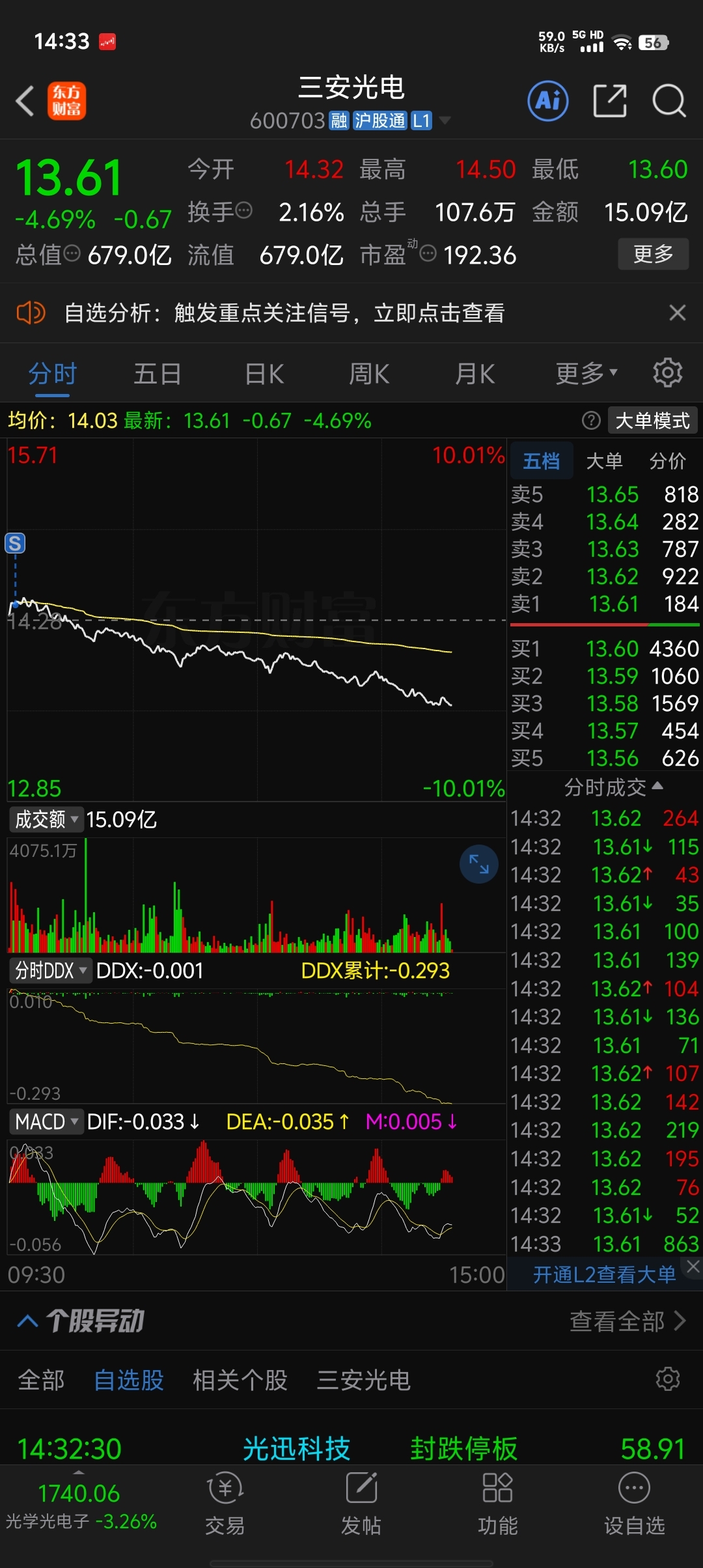
Task: Select the 自选股 filter tab
Action: [x=129, y=1380]
